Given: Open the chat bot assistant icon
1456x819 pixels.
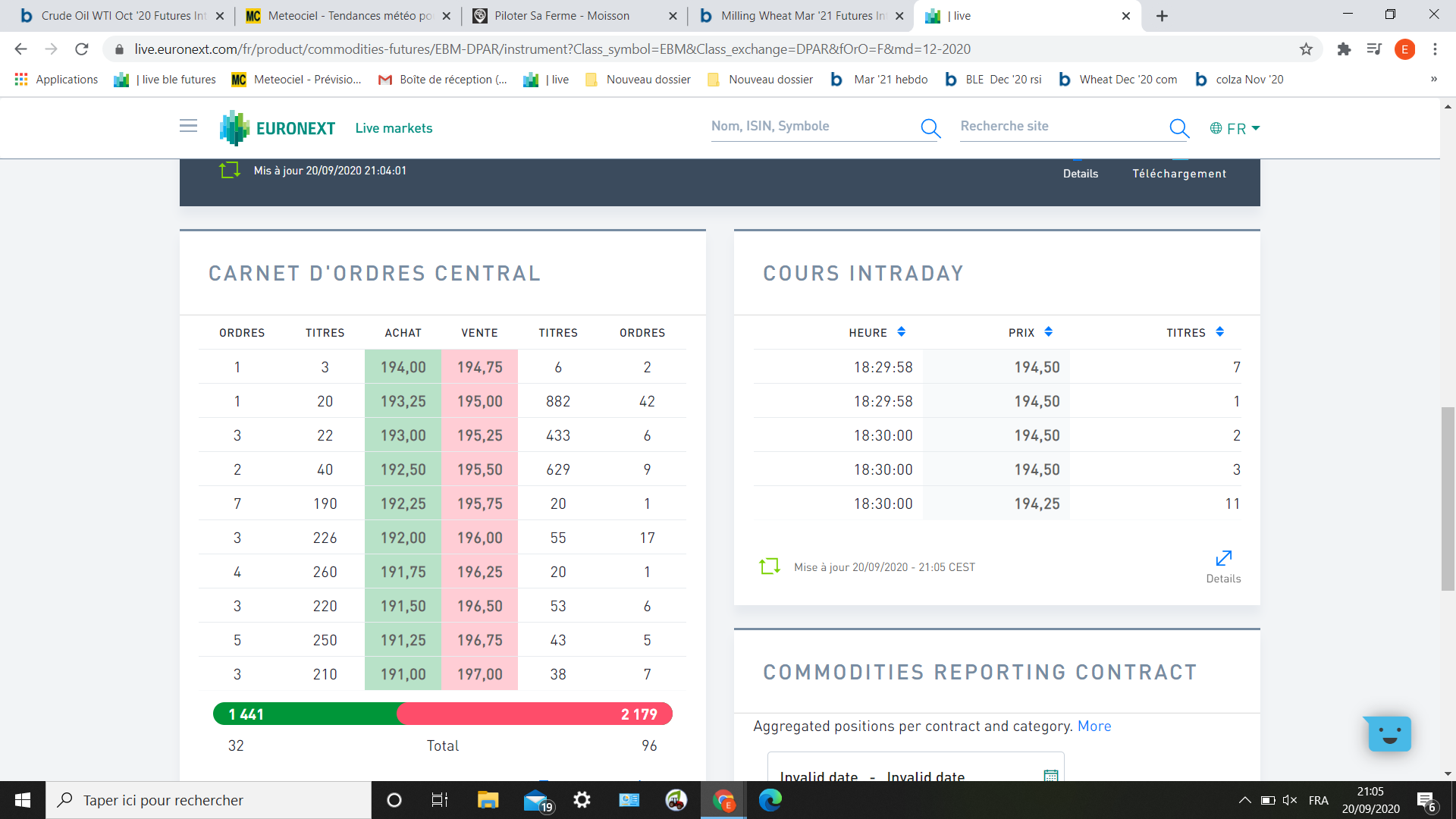Looking at the screenshot, I should coord(1389,733).
